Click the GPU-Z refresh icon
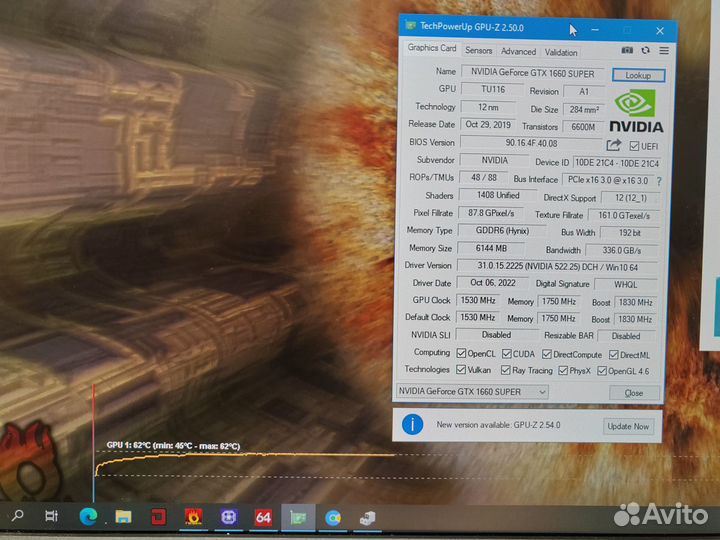The height and width of the screenshot is (540, 720). pos(646,50)
